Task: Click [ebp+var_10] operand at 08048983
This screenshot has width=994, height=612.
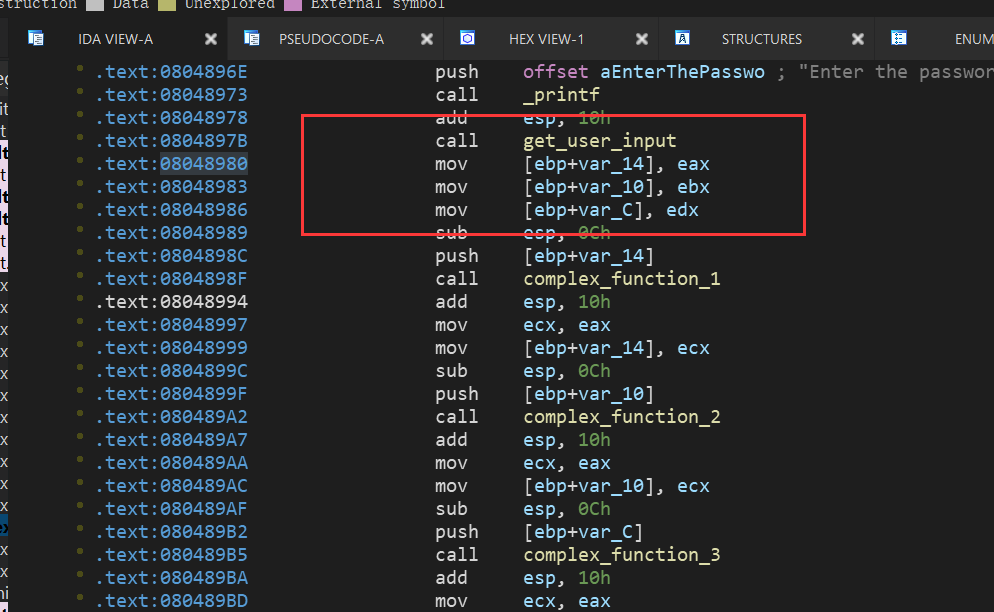Action: tap(588, 187)
